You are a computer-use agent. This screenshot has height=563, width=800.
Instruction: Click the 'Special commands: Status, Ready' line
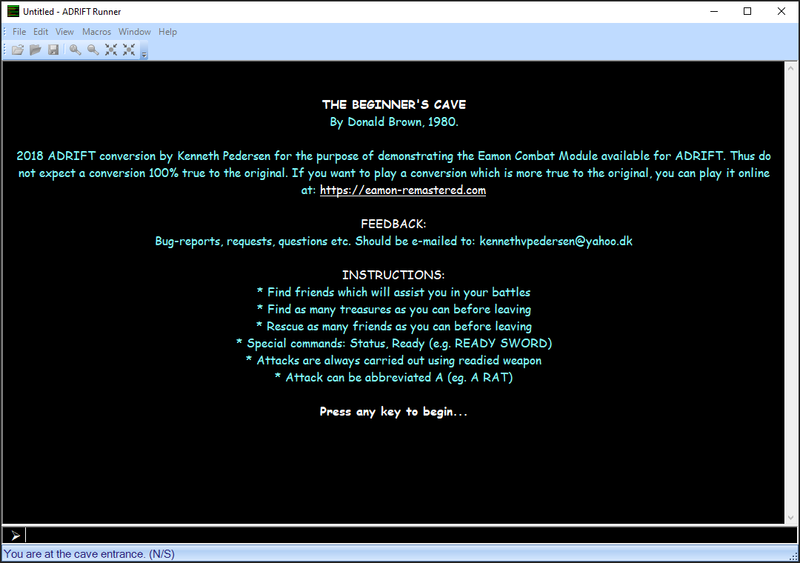(394, 344)
